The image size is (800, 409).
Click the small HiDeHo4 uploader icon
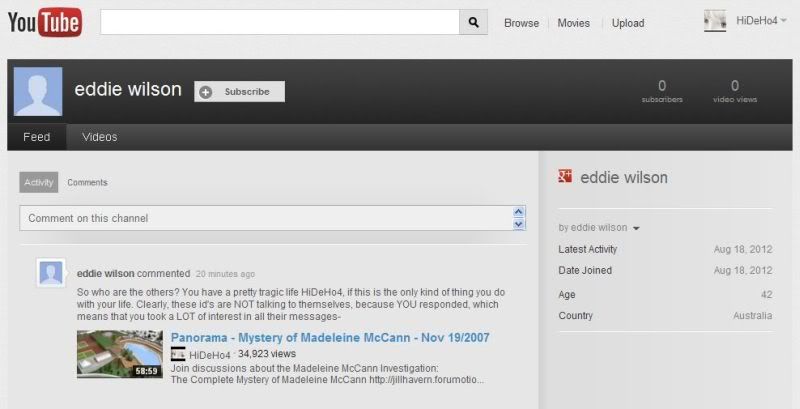tap(178, 354)
